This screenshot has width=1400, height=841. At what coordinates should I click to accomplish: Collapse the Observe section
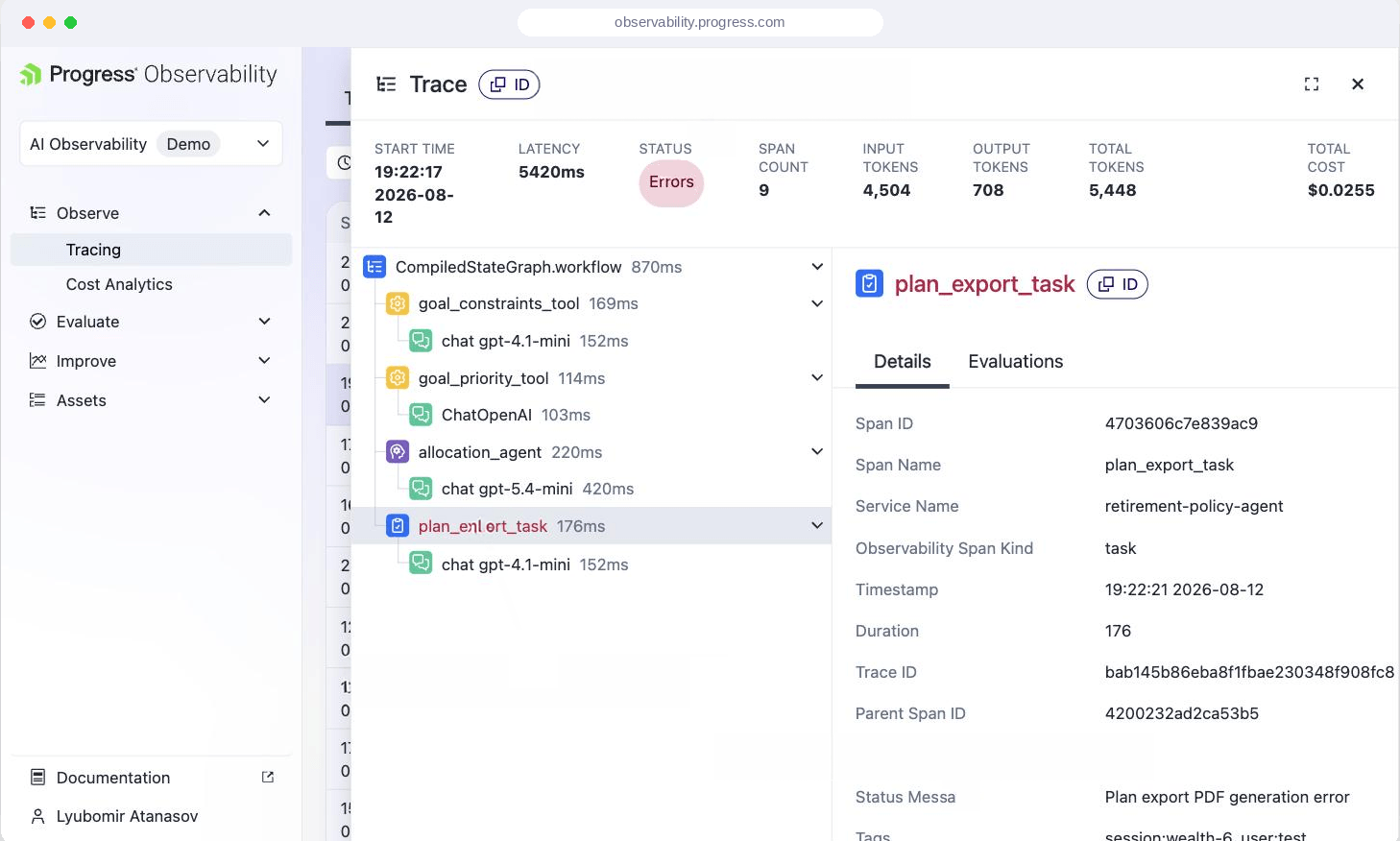click(x=264, y=213)
